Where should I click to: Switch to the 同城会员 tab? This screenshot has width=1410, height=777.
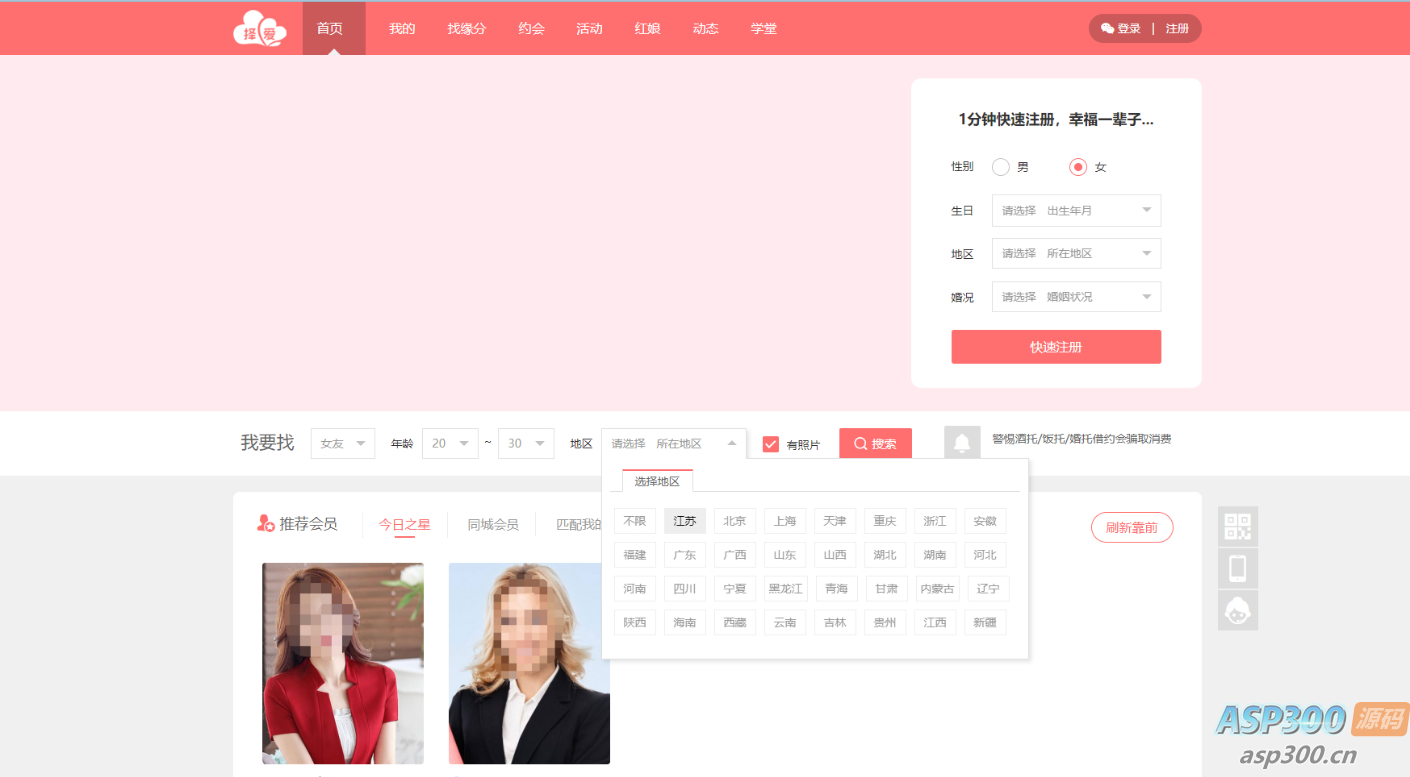click(491, 523)
